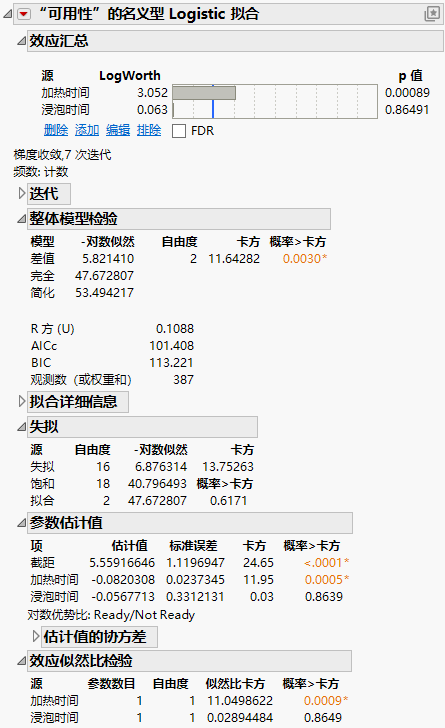Collapse the 效应似然比检验 section

coord(21,661)
